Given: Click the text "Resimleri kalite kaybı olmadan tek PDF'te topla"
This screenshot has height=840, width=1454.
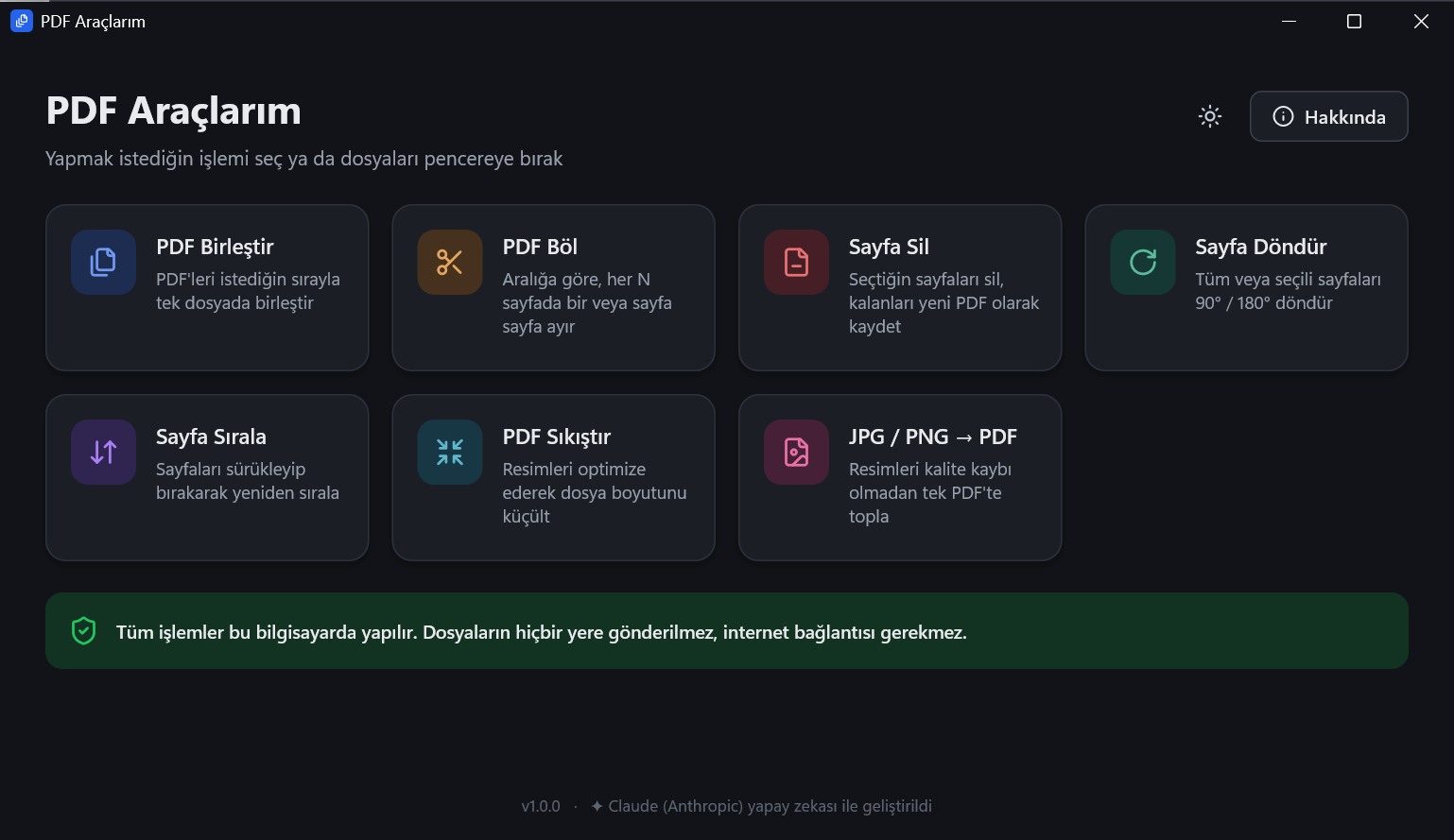Looking at the screenshot, I should pyautogui.click(x=930, y=492).
